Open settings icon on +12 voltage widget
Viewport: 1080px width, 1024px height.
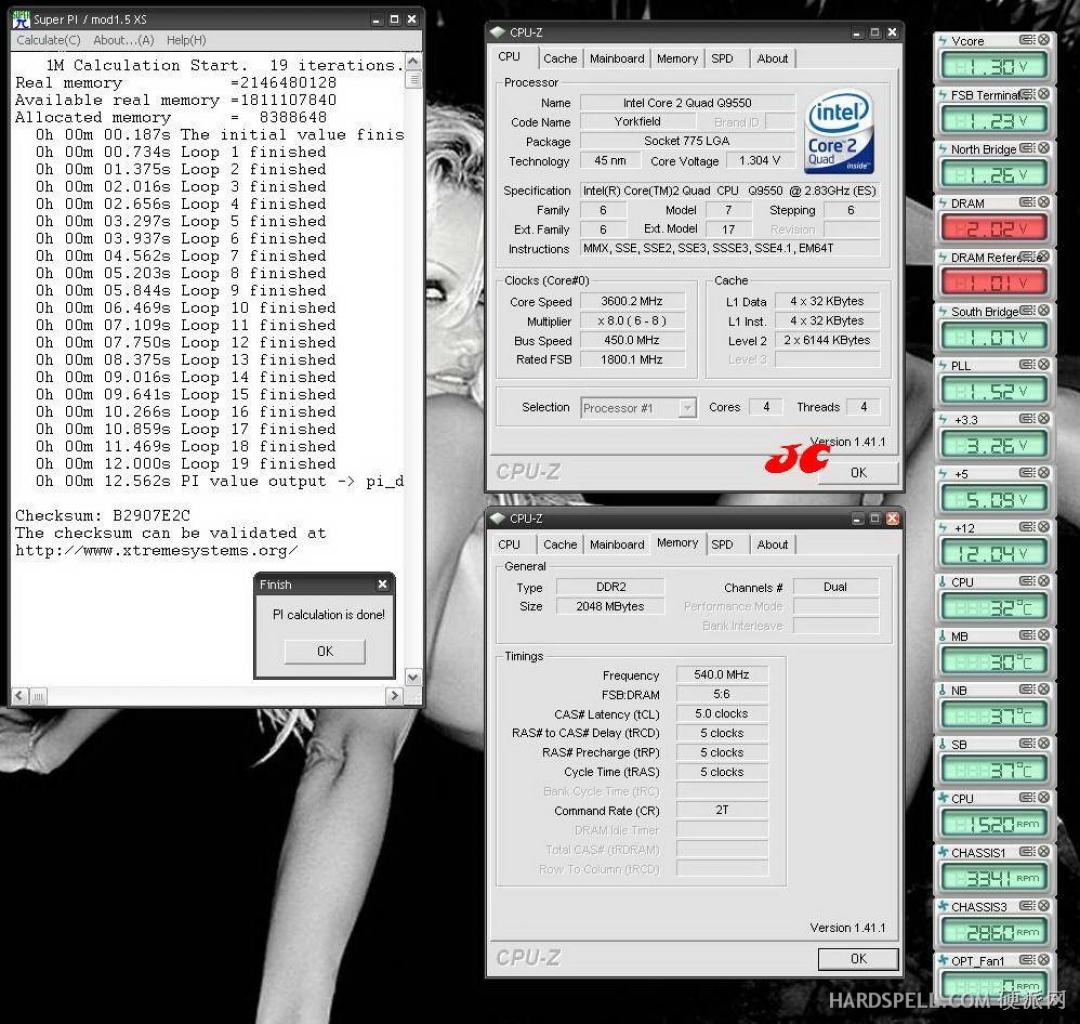click(1027, 527)
